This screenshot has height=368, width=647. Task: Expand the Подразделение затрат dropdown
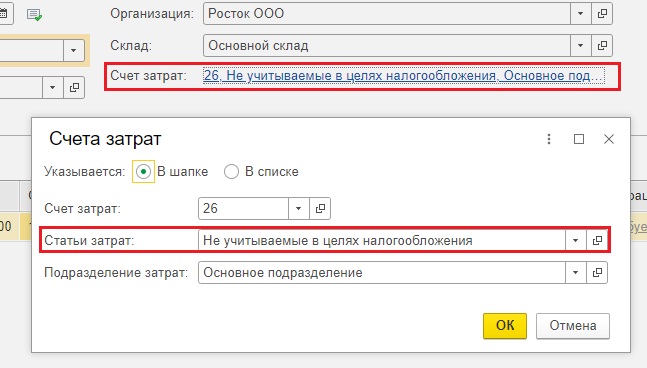[576, 272]
